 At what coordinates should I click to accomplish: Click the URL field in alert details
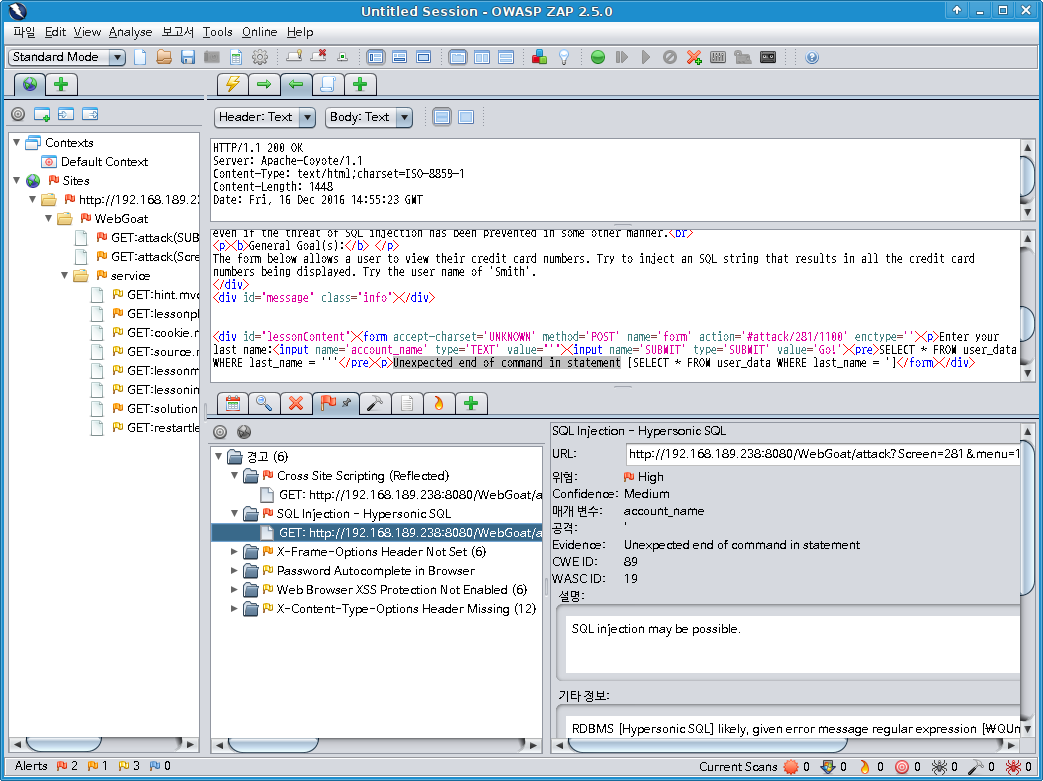[822, 454]
